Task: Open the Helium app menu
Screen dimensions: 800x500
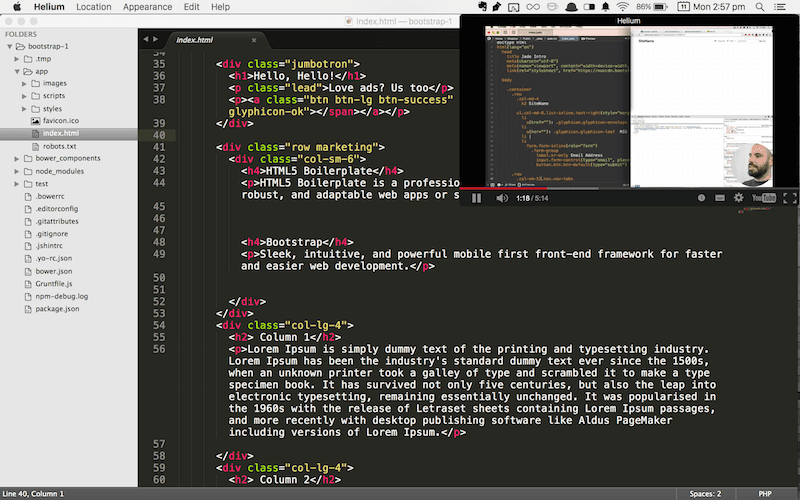Action: coord(49,7)
